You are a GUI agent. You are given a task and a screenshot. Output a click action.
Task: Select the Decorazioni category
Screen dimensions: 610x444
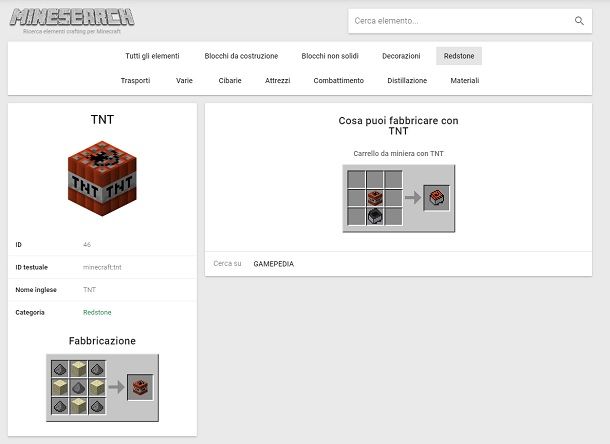pos(401,56)
